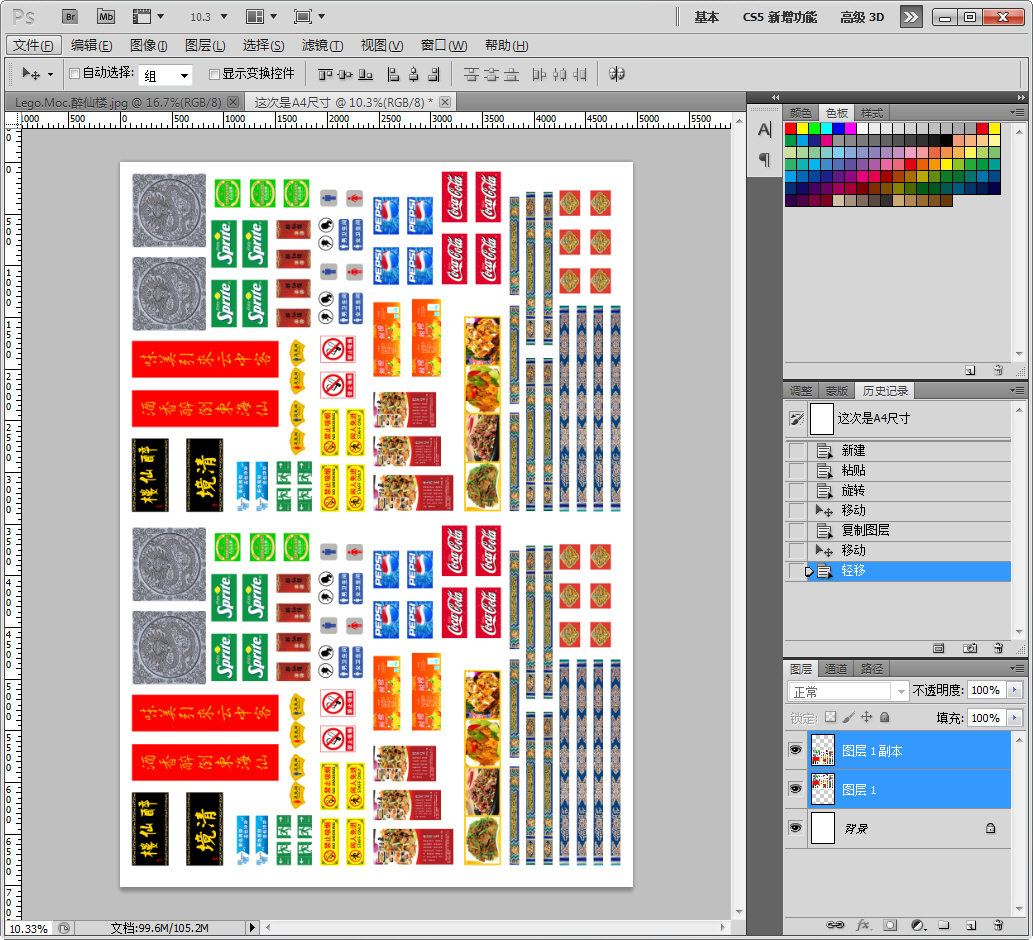This screenshot has width=1033, height=940.
Task: Add a layer mask with the mask icon
Action: pyautogui.click(x=890, y=925)
